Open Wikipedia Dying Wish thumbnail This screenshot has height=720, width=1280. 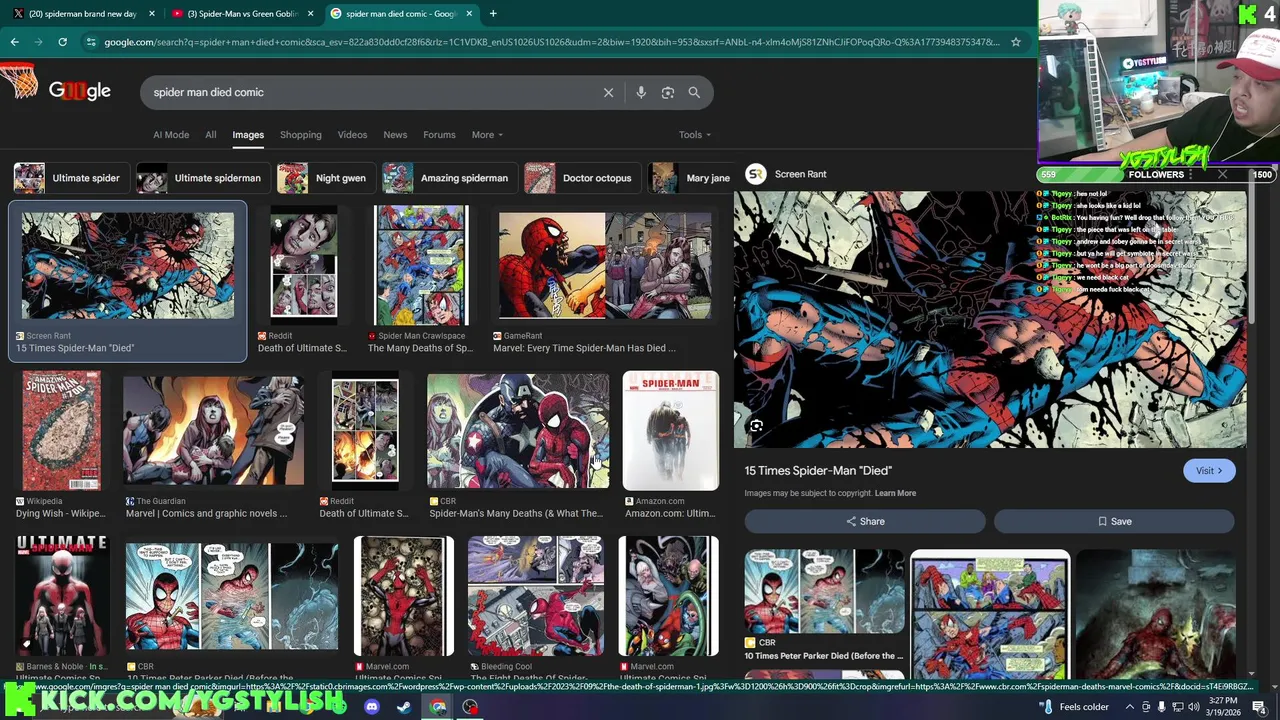tap(61, 431)
